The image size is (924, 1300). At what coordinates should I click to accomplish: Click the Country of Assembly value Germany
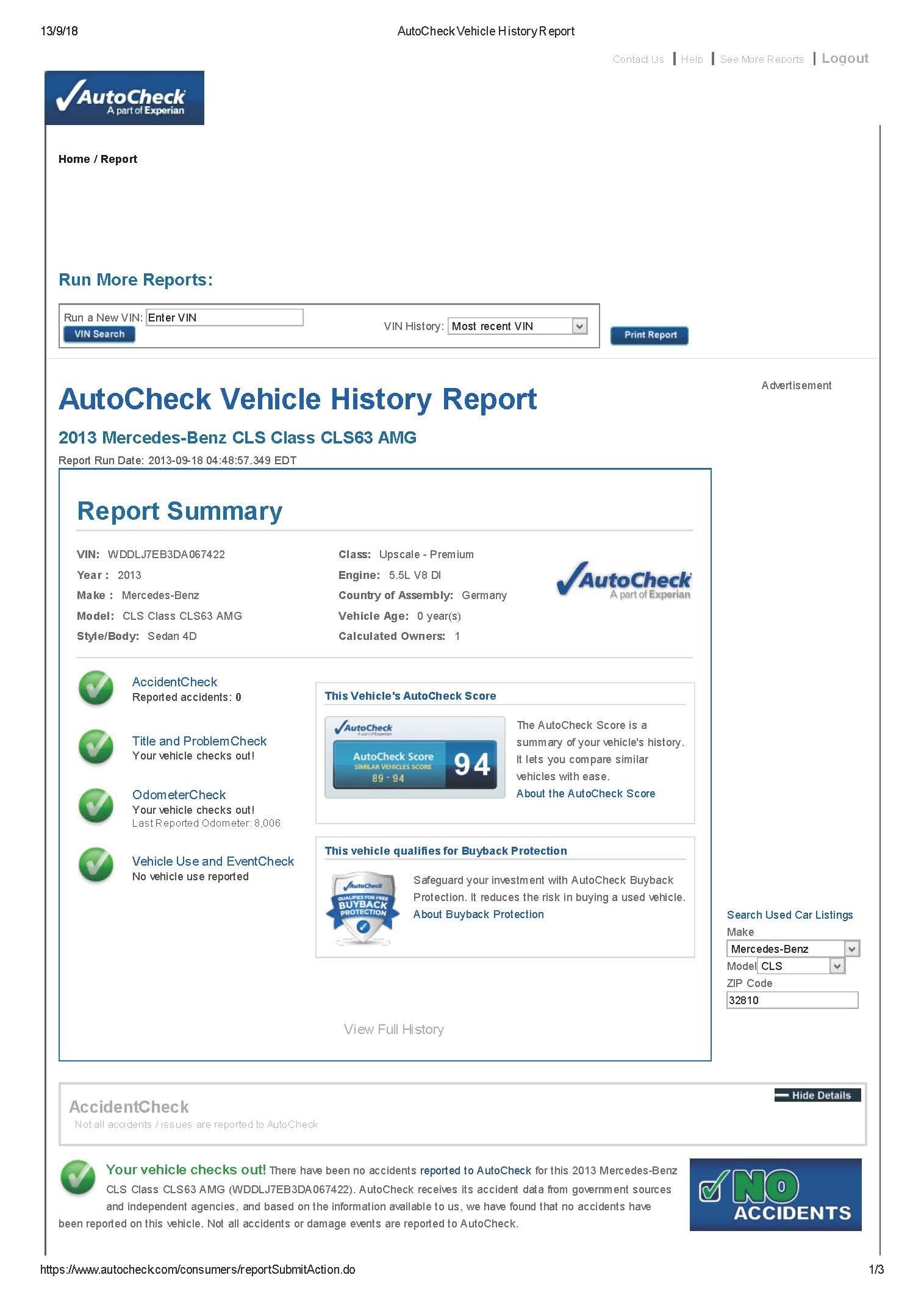coord(484,595)
